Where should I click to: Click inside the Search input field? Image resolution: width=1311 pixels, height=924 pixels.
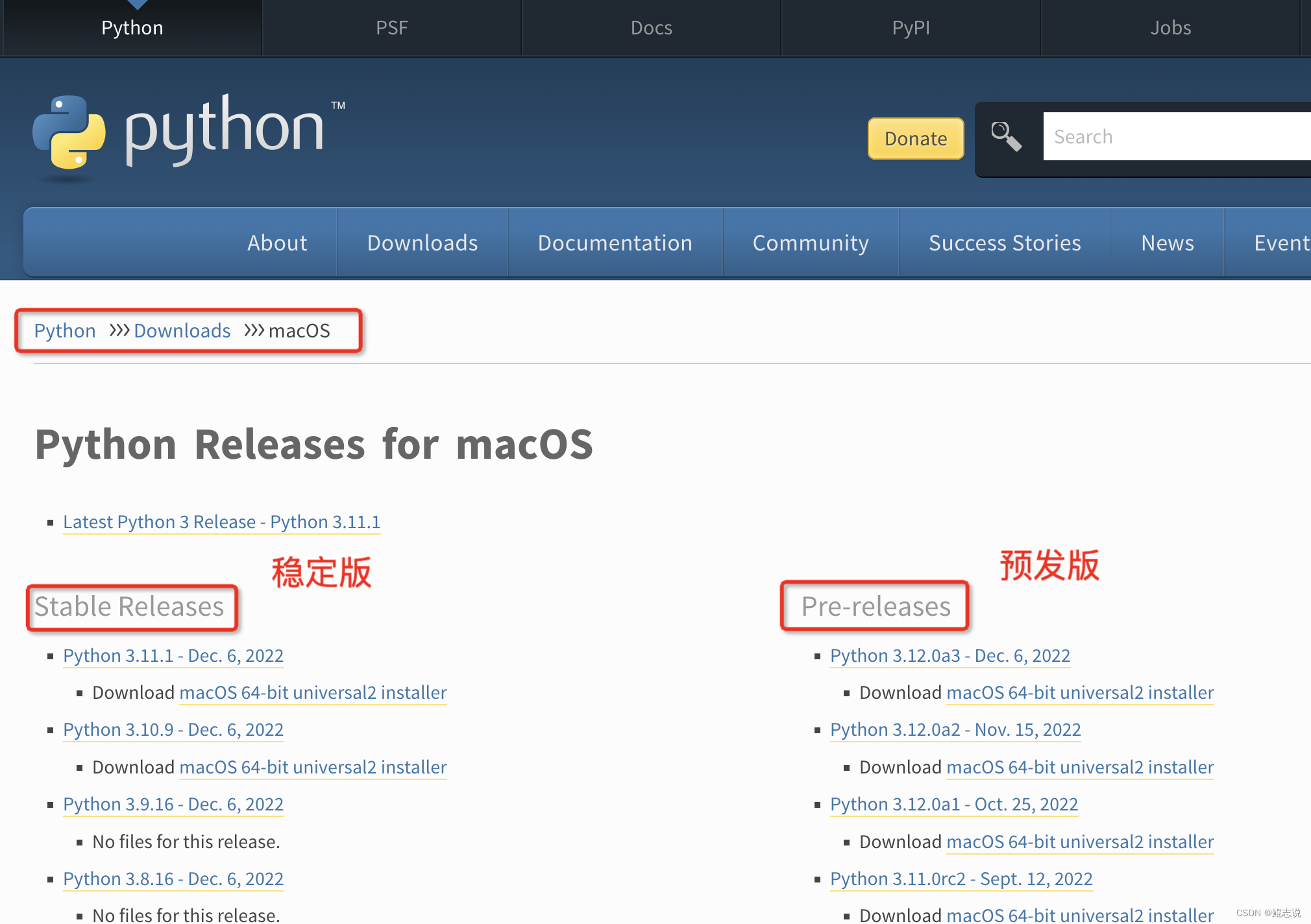[1175, 136]
